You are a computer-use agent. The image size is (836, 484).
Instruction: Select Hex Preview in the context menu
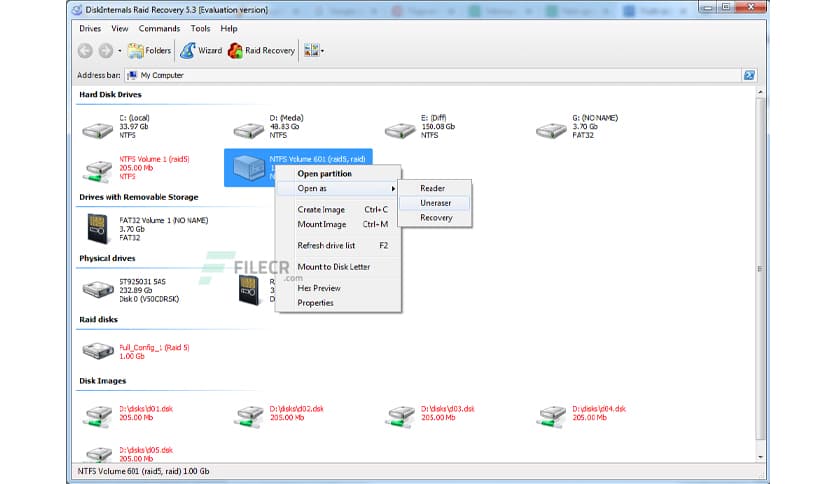click(x=338, y=288)
